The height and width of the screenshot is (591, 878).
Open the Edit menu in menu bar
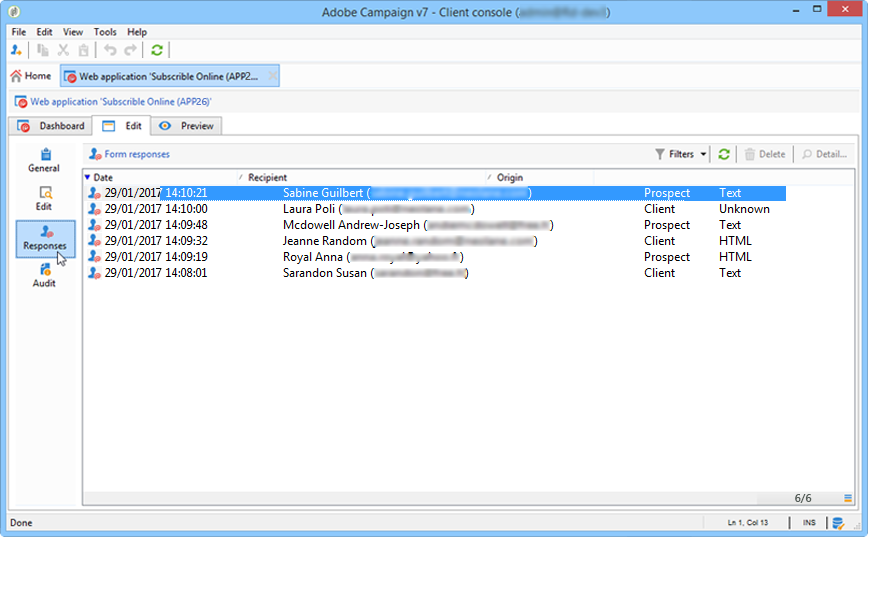(x=44, y=32)
